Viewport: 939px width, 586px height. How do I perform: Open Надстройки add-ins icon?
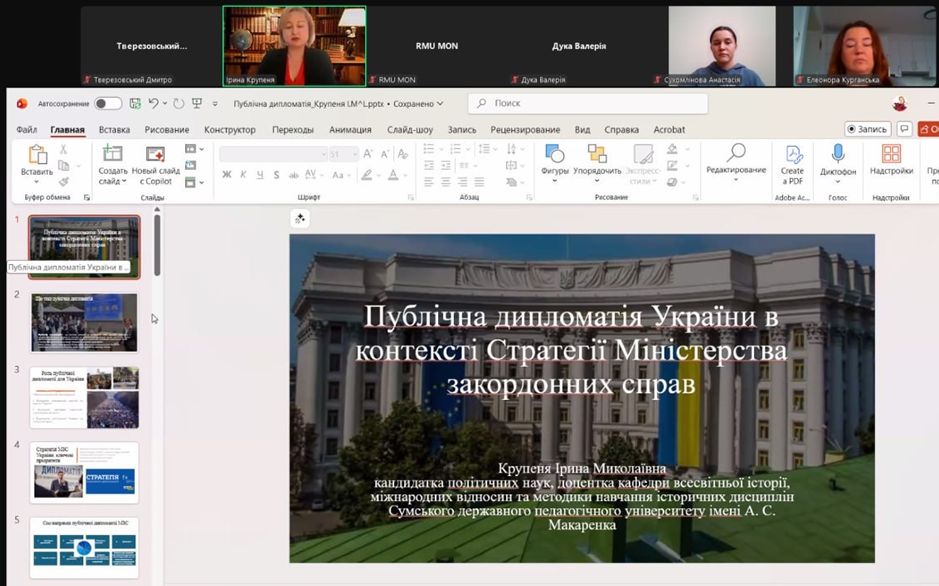[891, 154]
